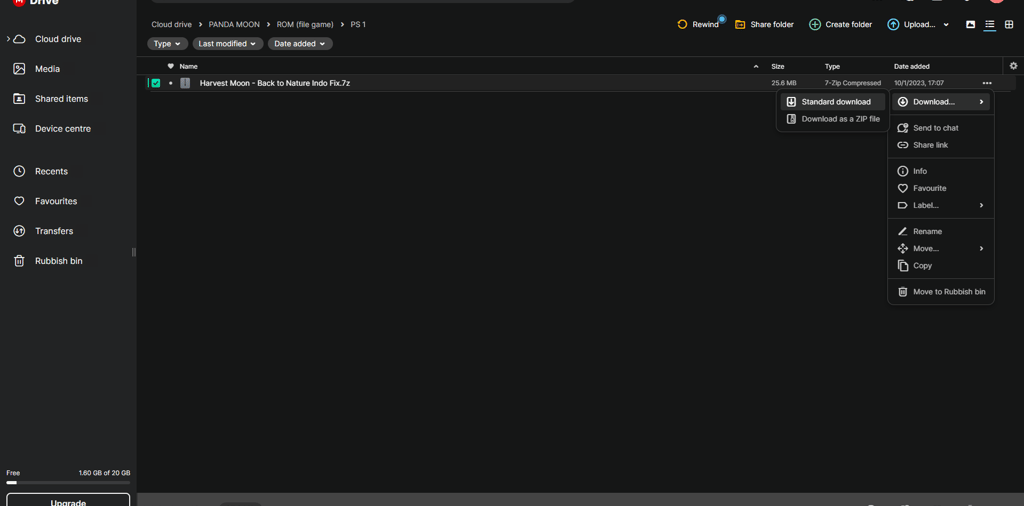Viewport: 1024px width, 506px height.
Task: Click the storage usage bar
Action: coord(68,482)
